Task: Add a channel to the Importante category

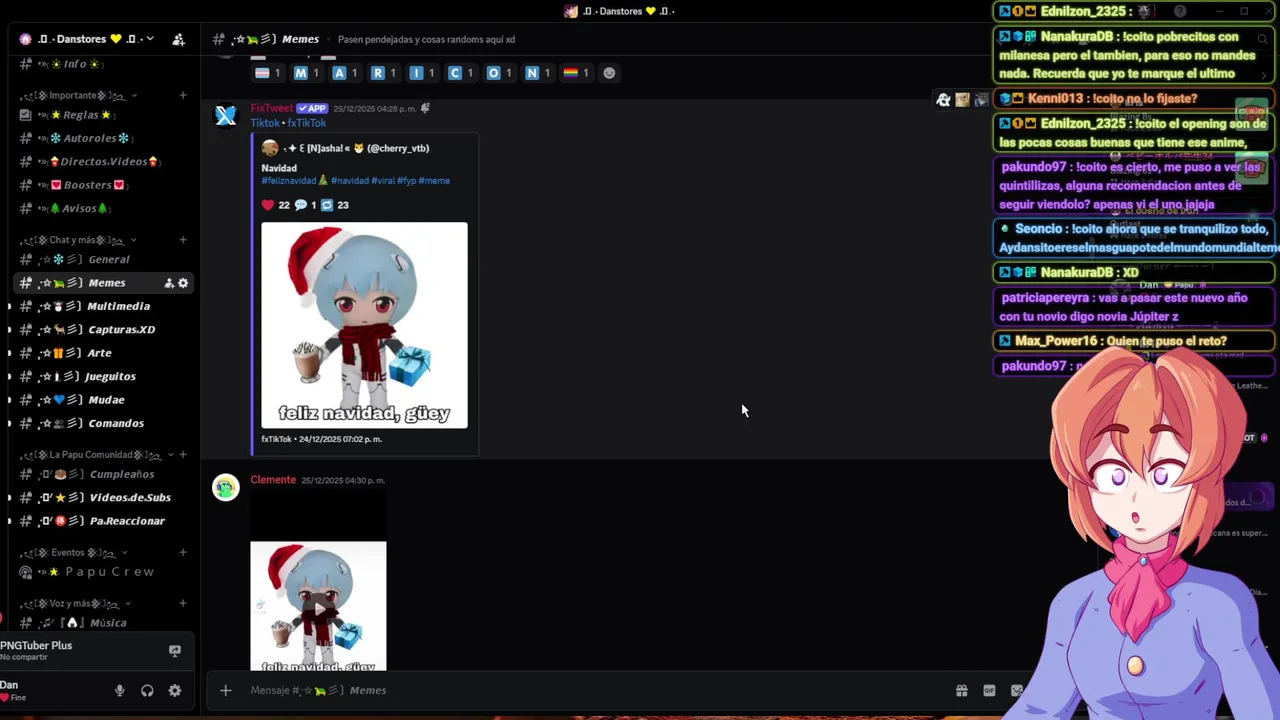Action: point(183,95)
